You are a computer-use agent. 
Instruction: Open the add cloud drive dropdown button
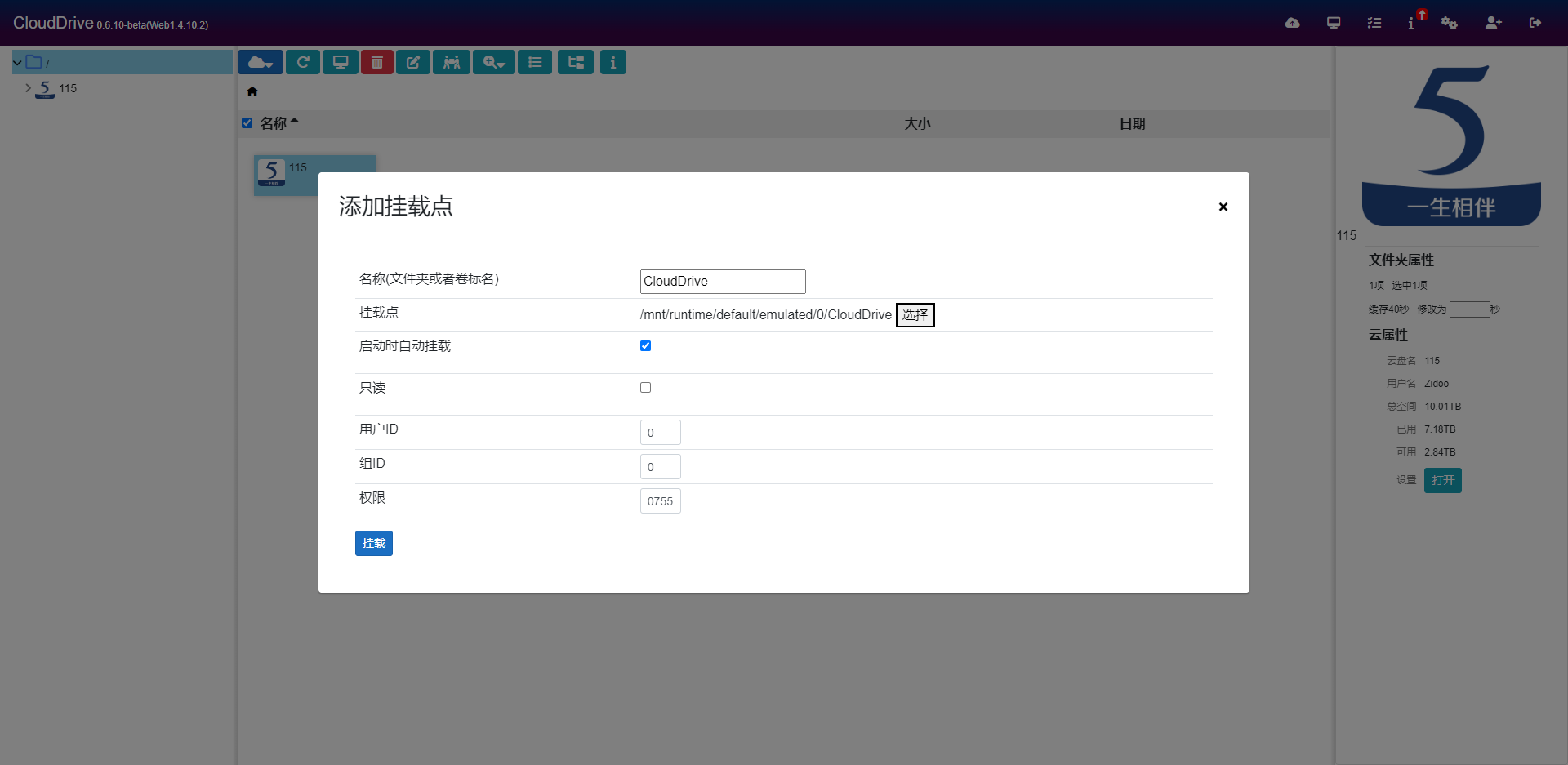tap(261, 62)
